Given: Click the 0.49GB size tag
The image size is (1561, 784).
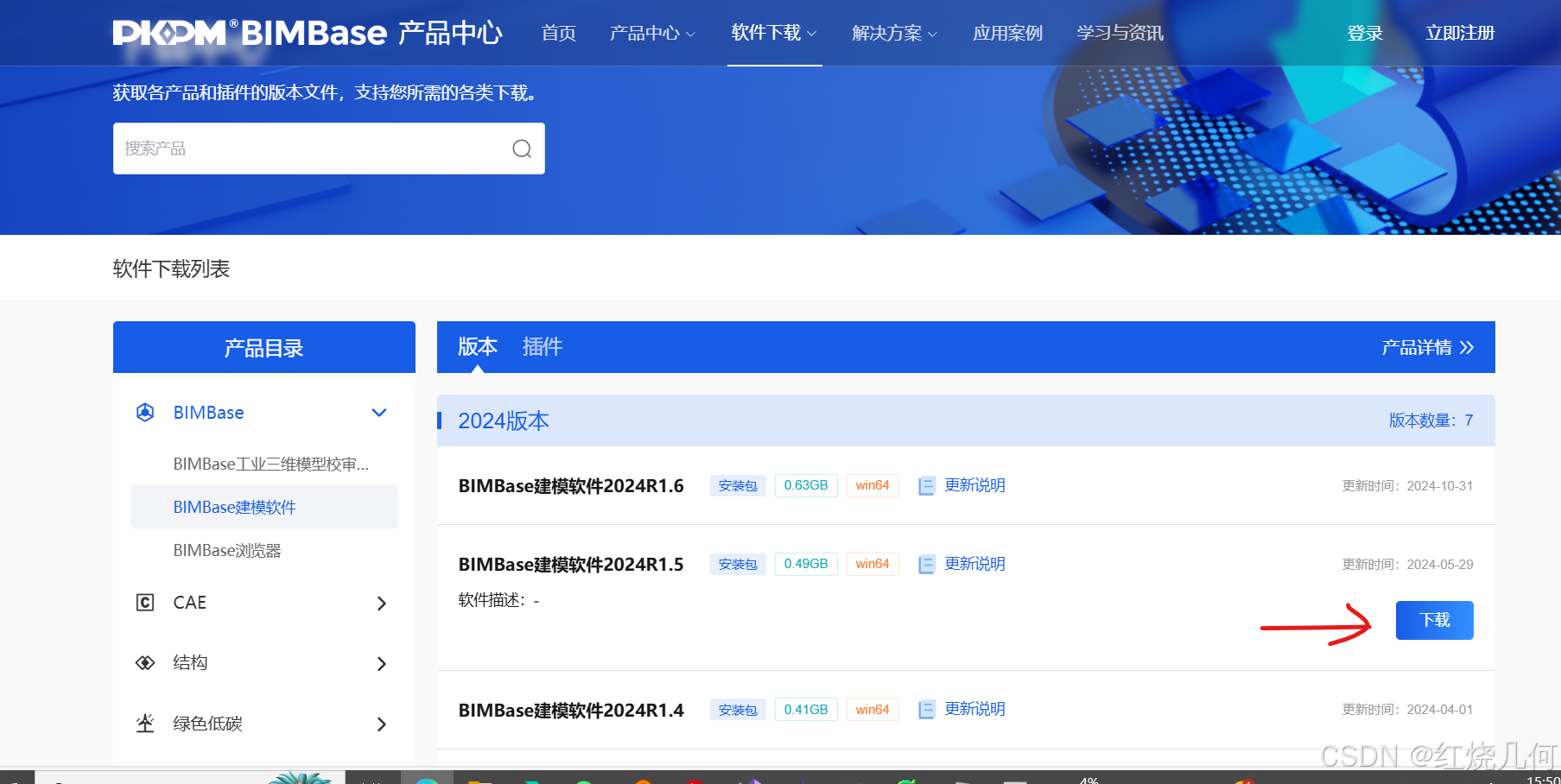Looking at the screenshot, I should (x=806, y=565).
